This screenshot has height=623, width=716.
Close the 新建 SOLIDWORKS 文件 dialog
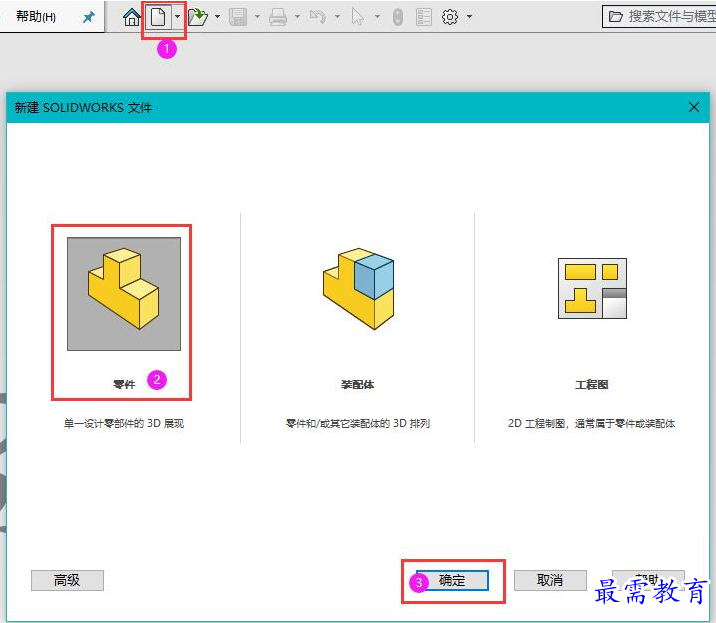pos(694,107)
